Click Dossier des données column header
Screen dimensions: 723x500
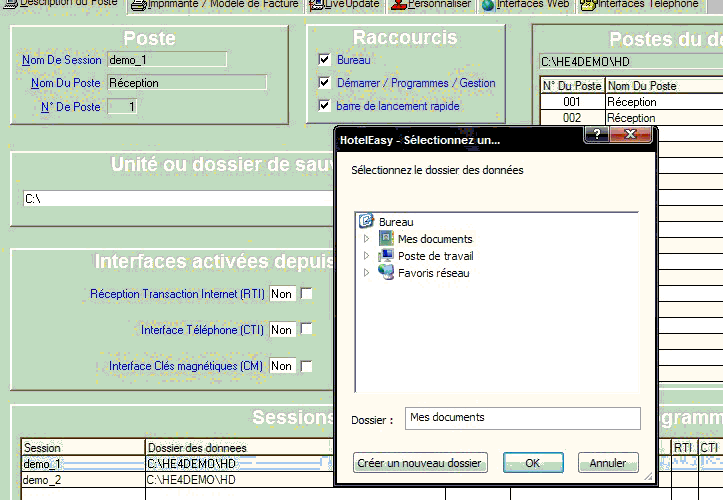tap(239, 447)
